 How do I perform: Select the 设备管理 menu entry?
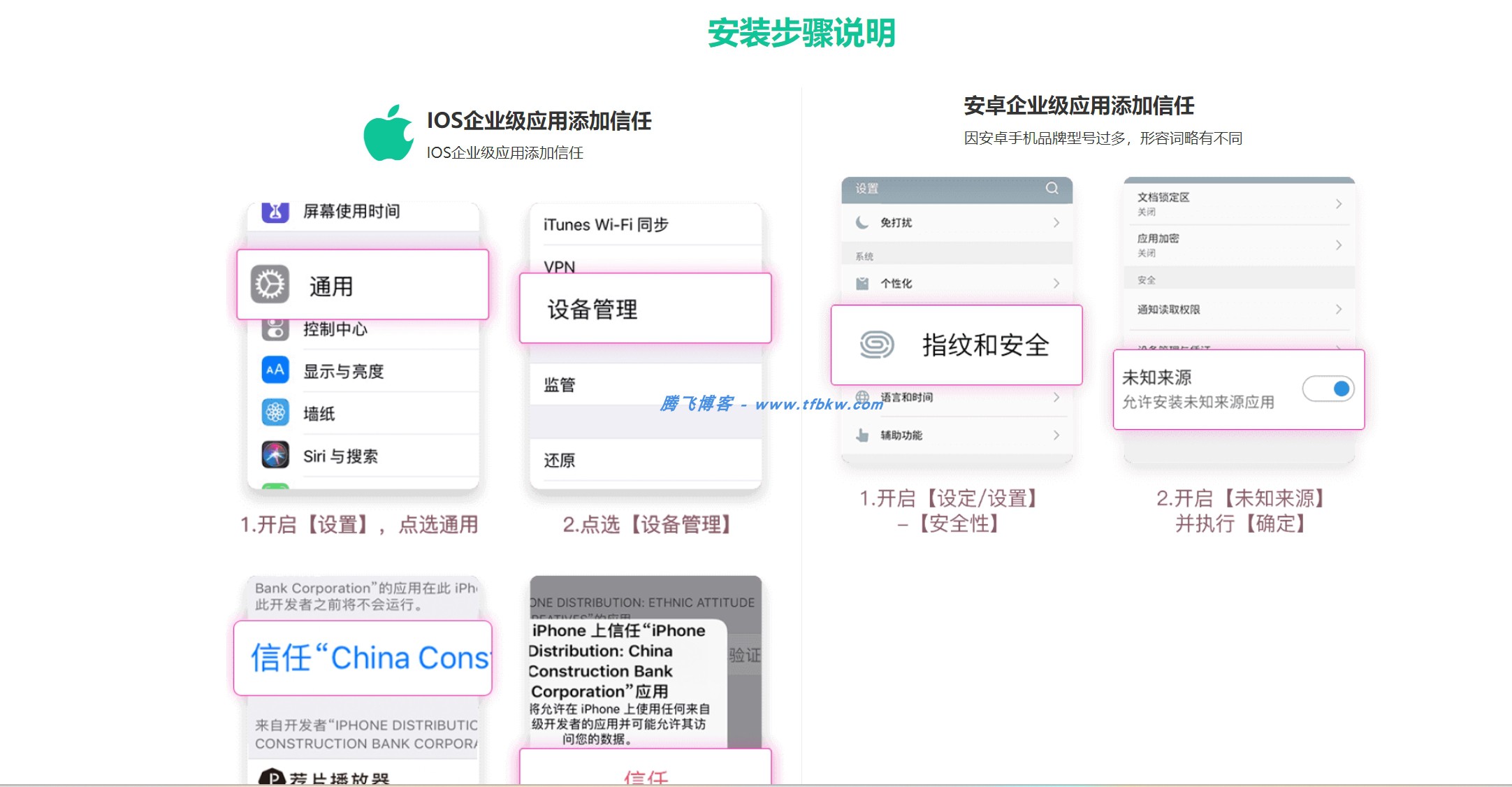pos(644,308)
